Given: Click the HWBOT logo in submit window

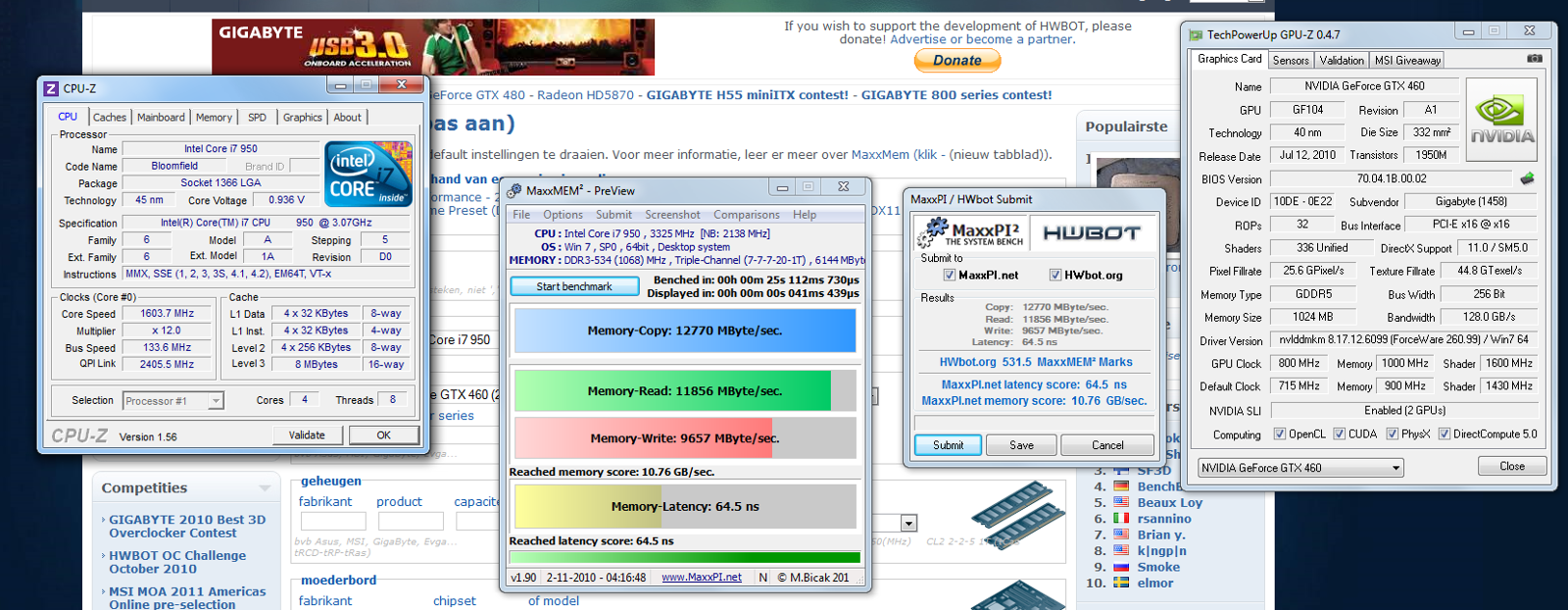Looking at the screenshot, I should [1092, 233].
